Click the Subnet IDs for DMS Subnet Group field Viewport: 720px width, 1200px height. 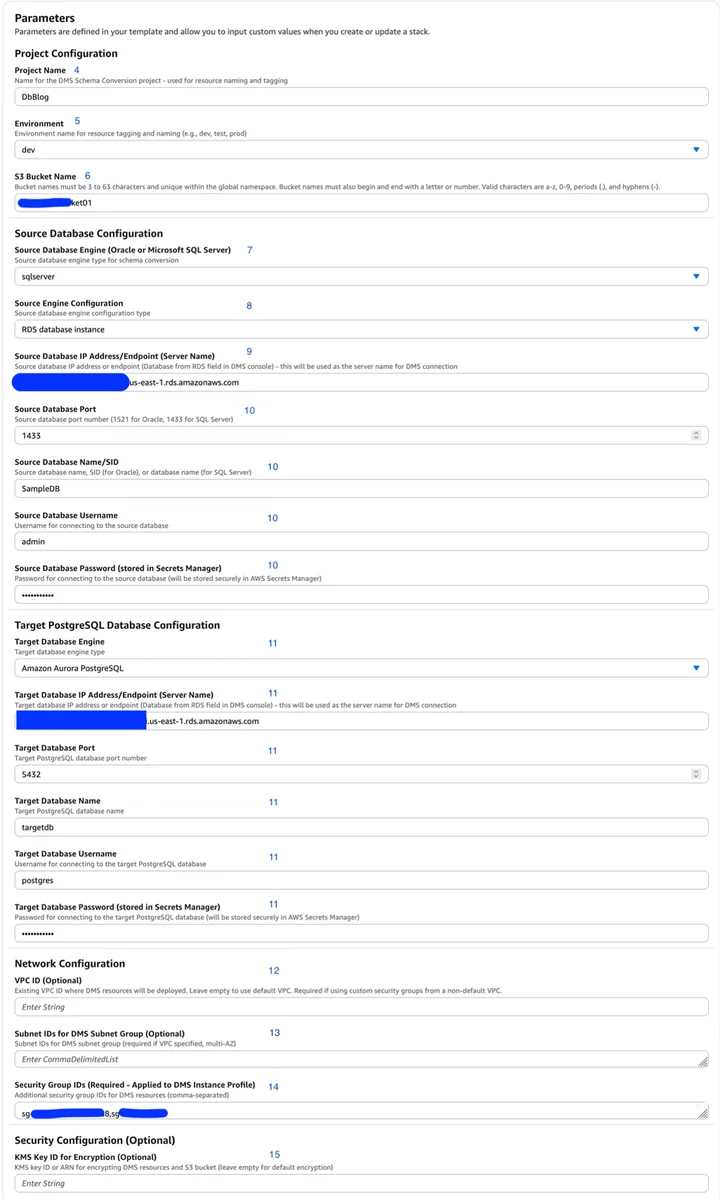click(x=362, y=1059)
